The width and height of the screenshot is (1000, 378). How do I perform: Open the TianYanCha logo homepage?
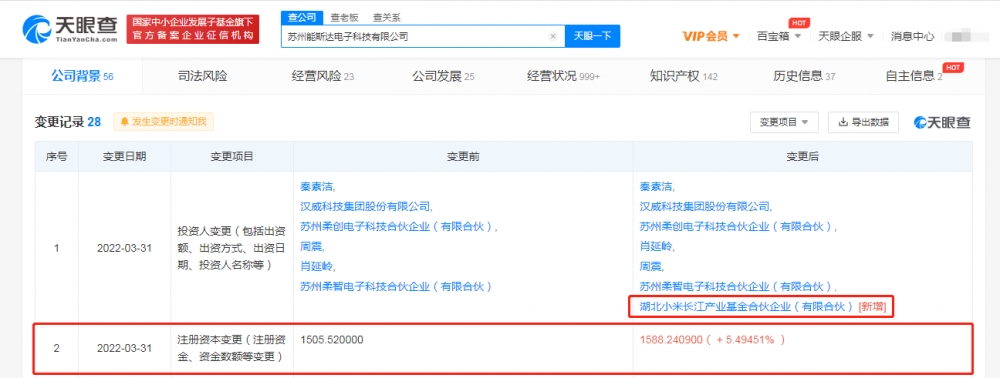[70, 28]
